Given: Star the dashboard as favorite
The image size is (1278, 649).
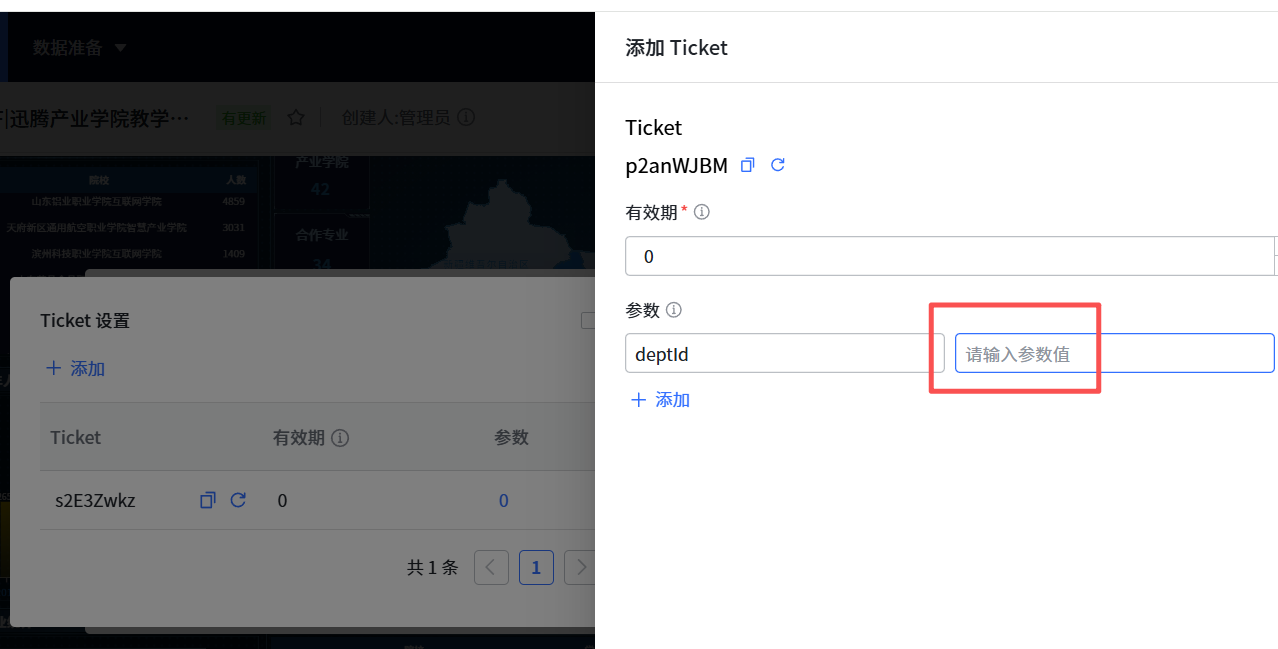Looking at the screenshot, I should [x=296, y=118].
